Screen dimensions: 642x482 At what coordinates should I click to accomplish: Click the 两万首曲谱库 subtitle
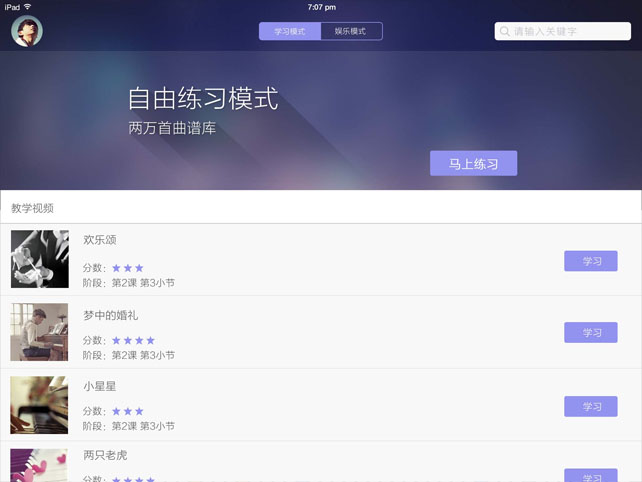click(x=172, y=128)
